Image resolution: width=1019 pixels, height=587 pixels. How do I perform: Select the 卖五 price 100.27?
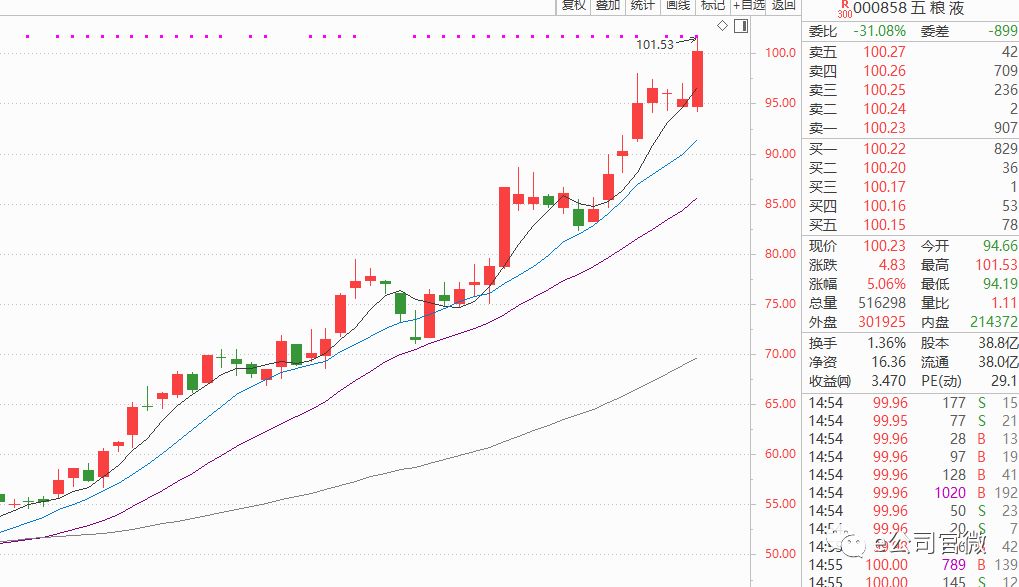tap(884, 52)
